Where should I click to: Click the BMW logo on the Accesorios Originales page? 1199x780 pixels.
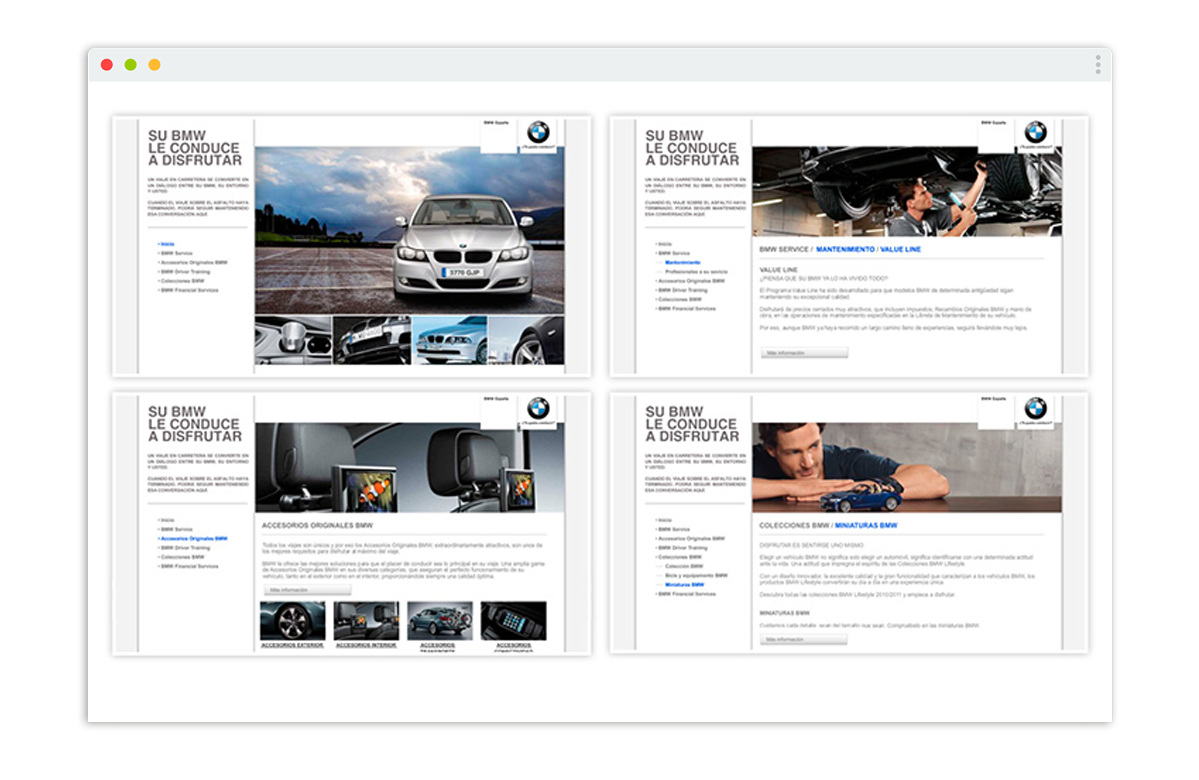click(x=538, y=408)
